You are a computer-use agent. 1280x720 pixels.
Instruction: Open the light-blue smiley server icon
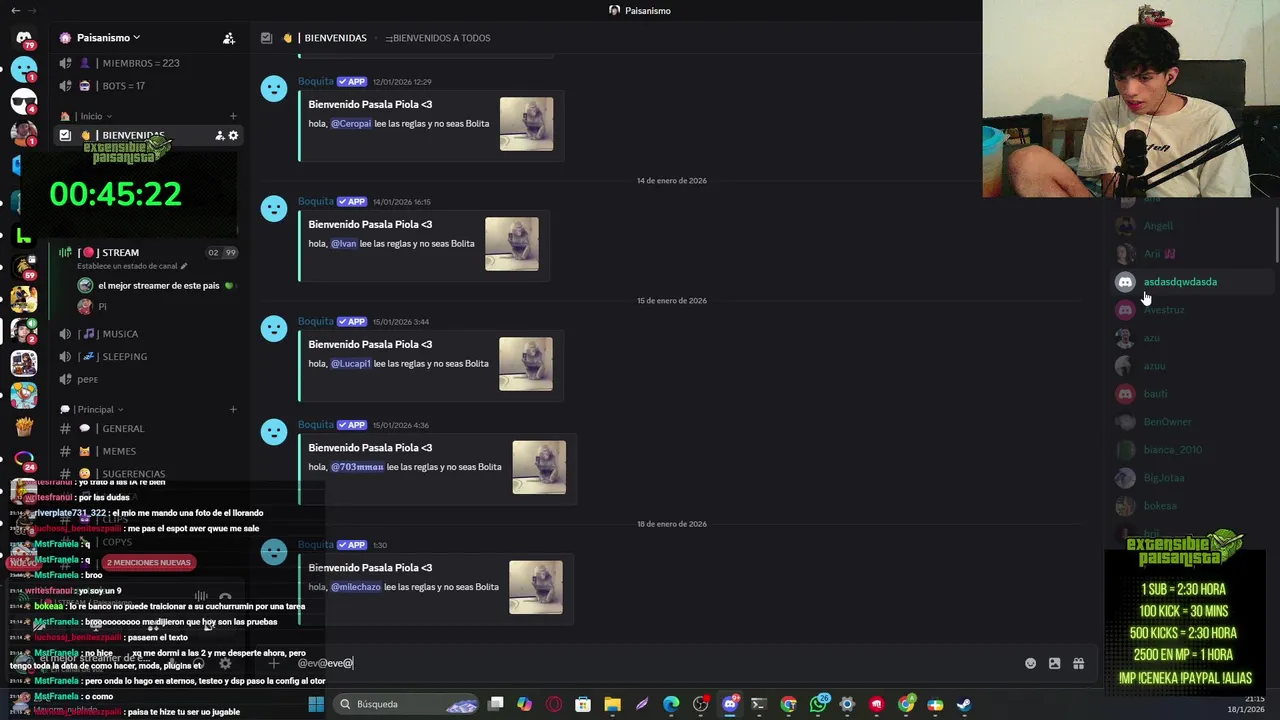click(x=24, y=70)
